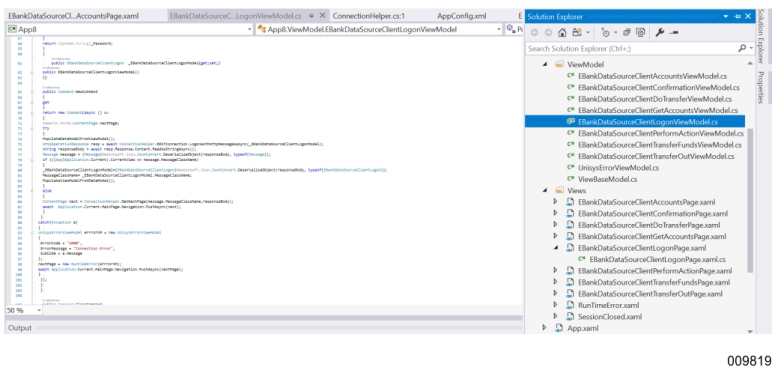Switch to the ConnectionHelper.cs:1 tab
This screenshot has width=778, height=379.
click(369, 16)
